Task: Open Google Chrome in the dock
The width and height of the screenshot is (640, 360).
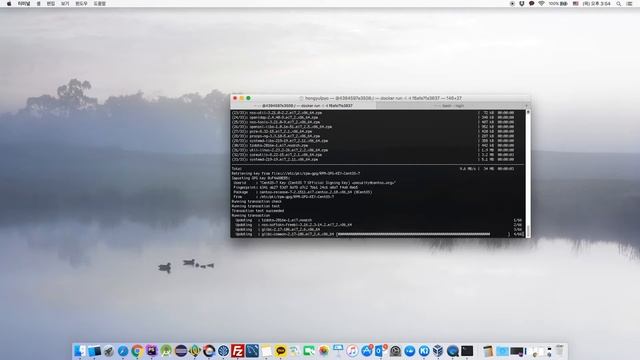Action: click(137, 351)
